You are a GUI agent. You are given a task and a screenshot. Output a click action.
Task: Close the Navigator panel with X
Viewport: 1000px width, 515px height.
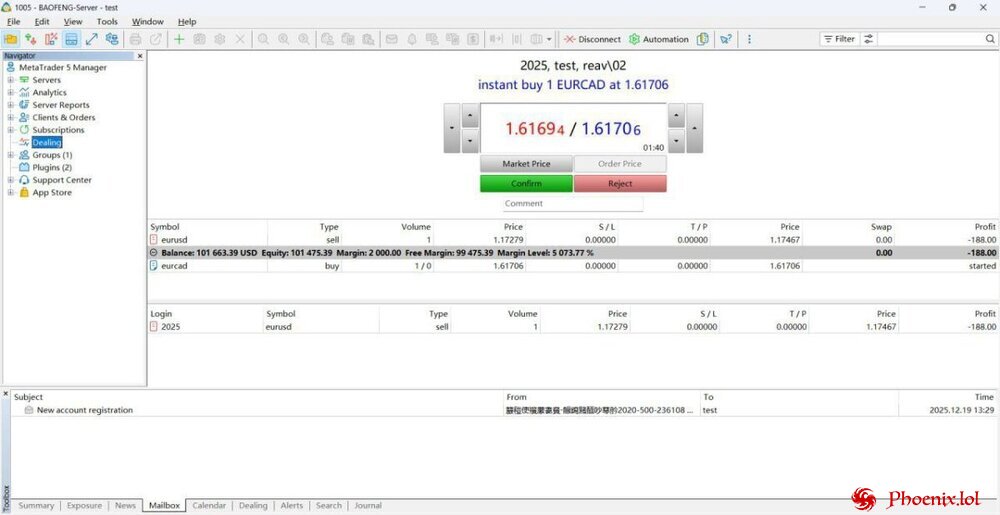point(140,56)
